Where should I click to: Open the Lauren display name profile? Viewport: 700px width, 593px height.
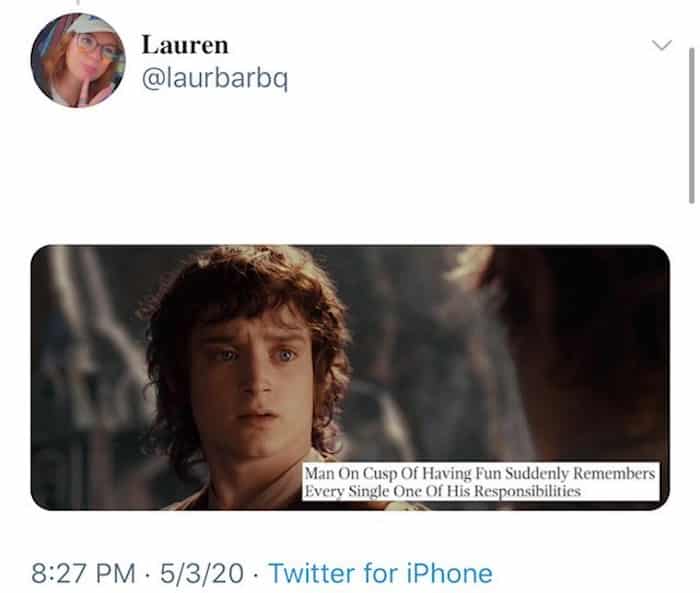[x=185, y=45]
